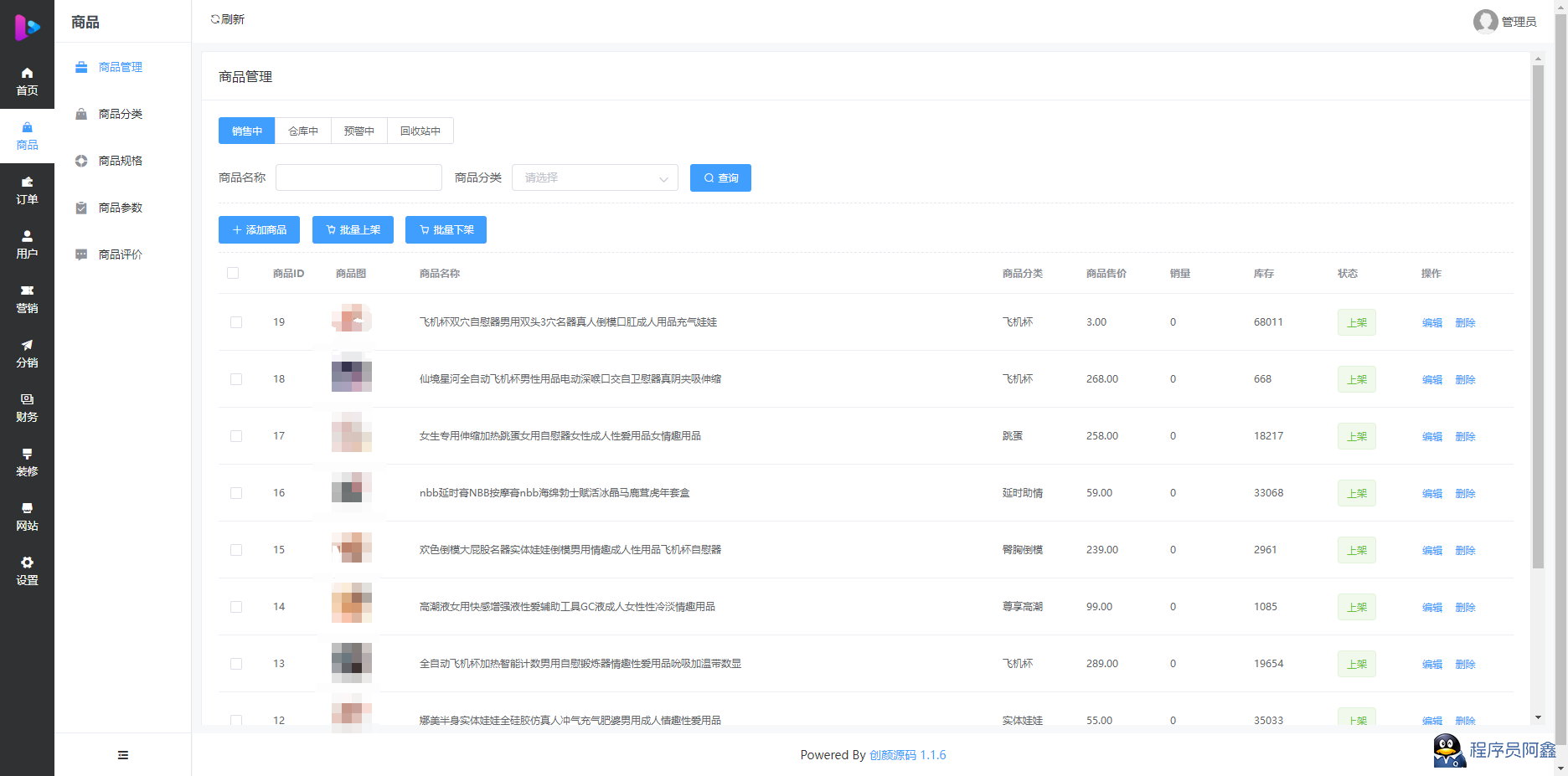Switch to the 回收站中 tab

tap(420, 131)
